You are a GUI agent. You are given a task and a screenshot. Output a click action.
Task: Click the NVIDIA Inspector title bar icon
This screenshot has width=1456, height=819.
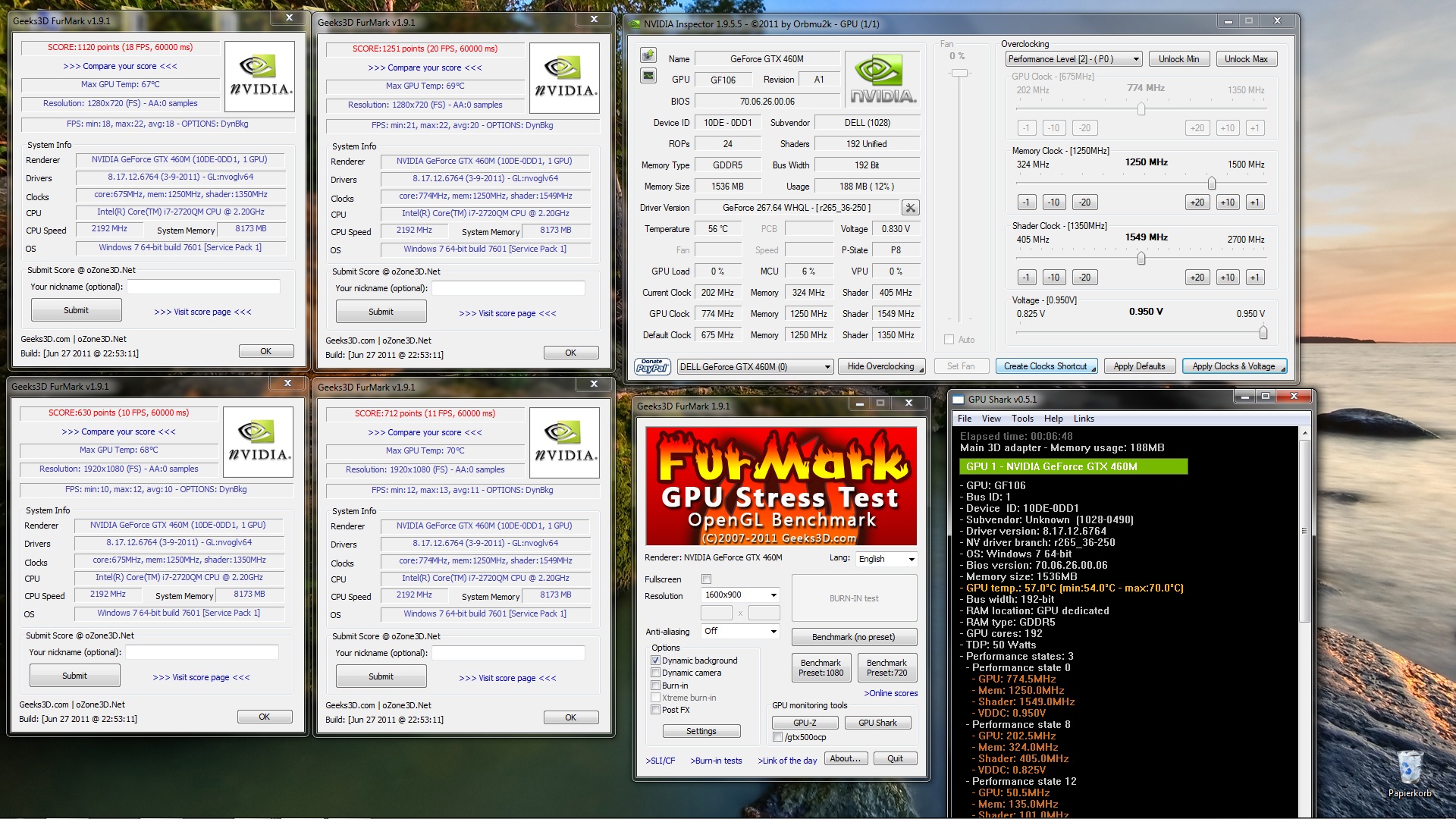point(634,24)
